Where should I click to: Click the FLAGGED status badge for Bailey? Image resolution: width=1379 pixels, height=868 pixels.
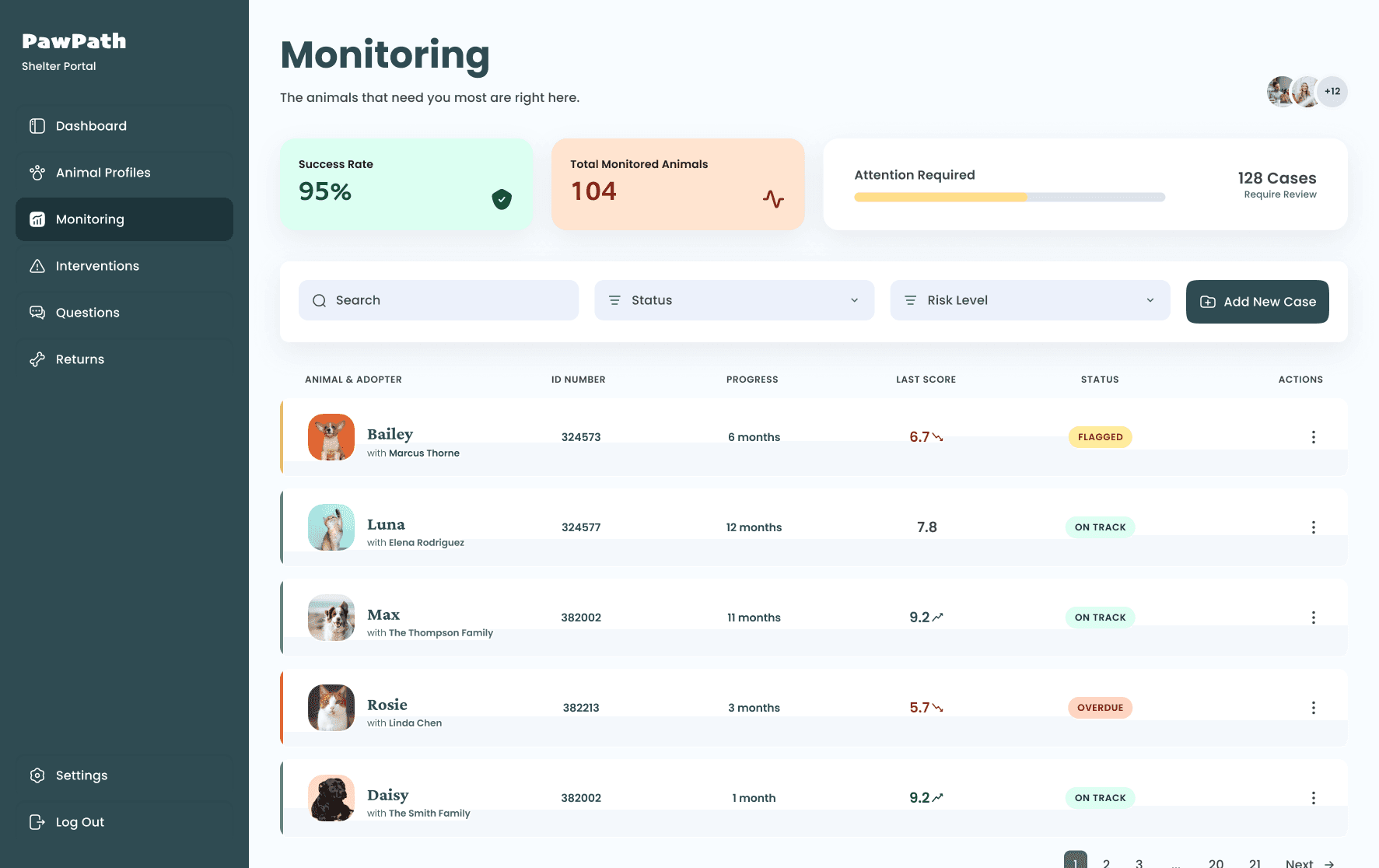(1100, 437)
